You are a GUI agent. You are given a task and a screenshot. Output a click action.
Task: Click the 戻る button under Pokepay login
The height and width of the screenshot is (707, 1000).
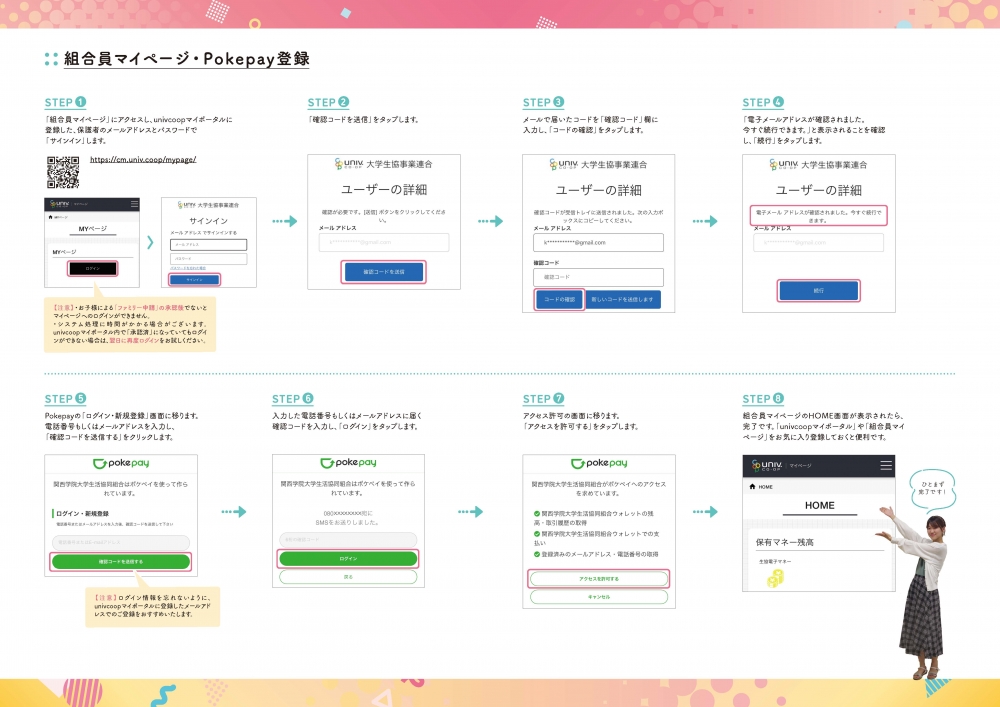[349, 577]
